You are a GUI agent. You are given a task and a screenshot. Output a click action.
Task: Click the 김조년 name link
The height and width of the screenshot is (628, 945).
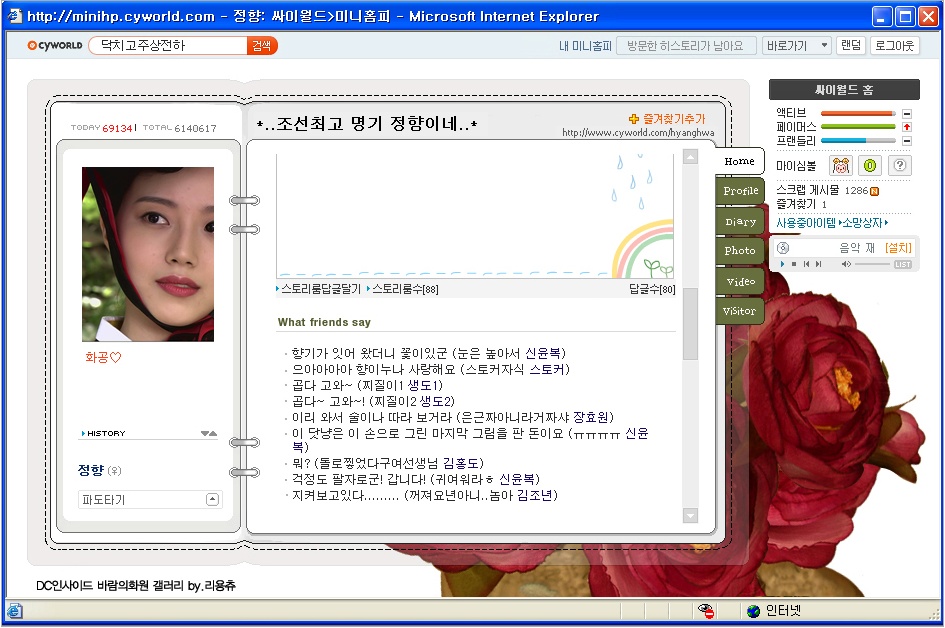535,495
